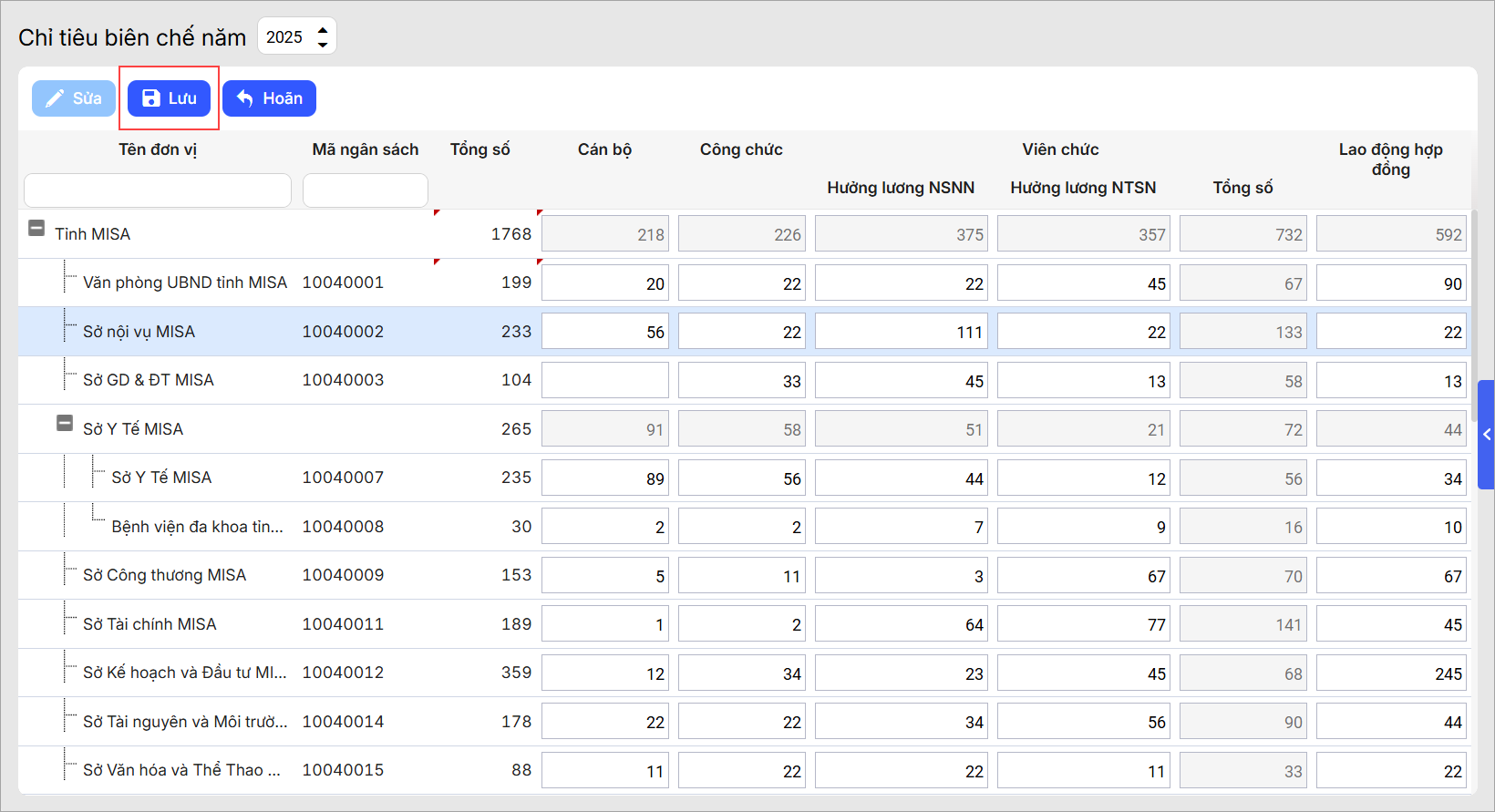Collapse the Tỉnh MISA tree node

tap(36, 229)
